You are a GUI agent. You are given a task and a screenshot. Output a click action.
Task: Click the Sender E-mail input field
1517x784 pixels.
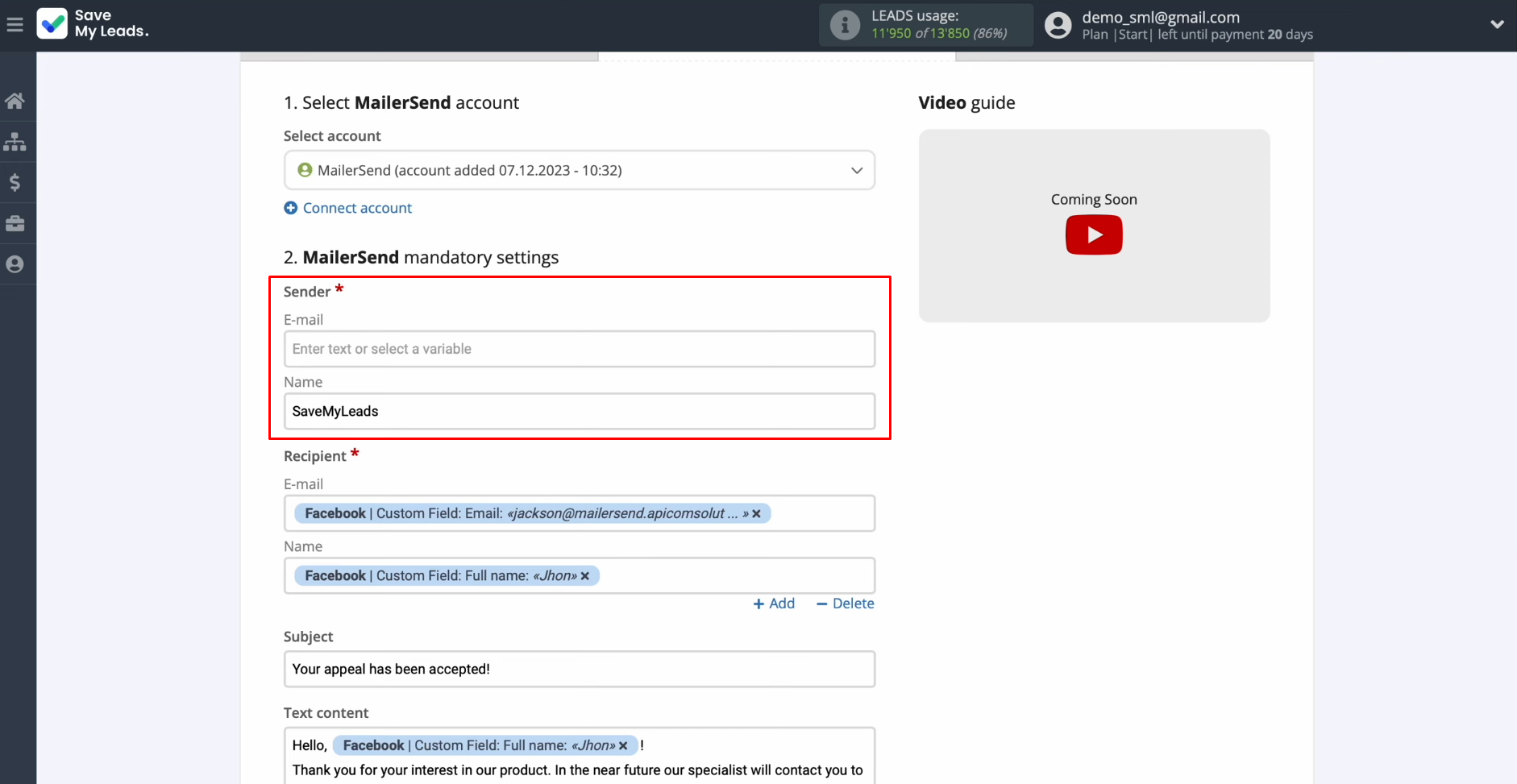(580, 349)
